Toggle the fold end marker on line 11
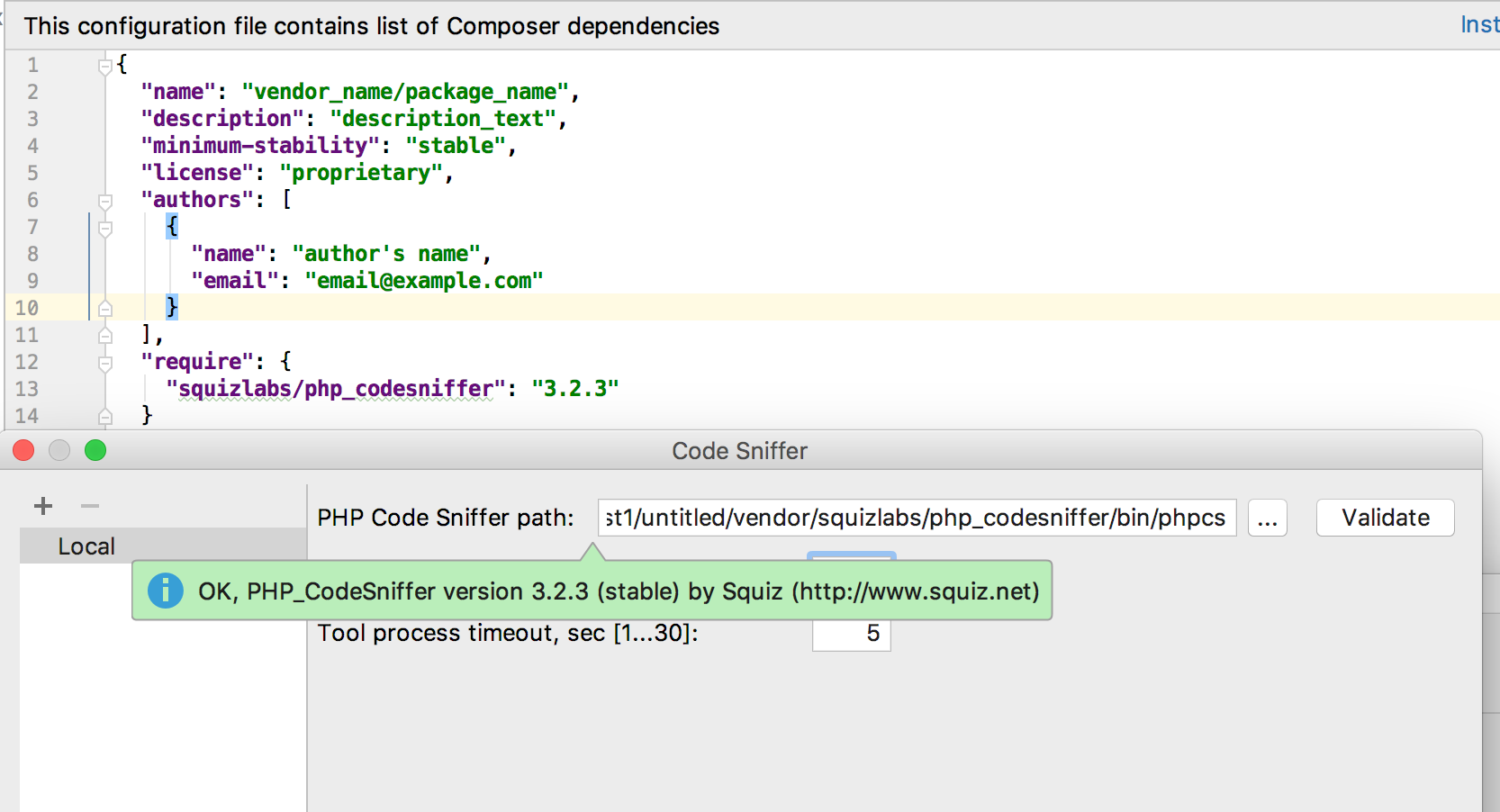 pos(105,336)
